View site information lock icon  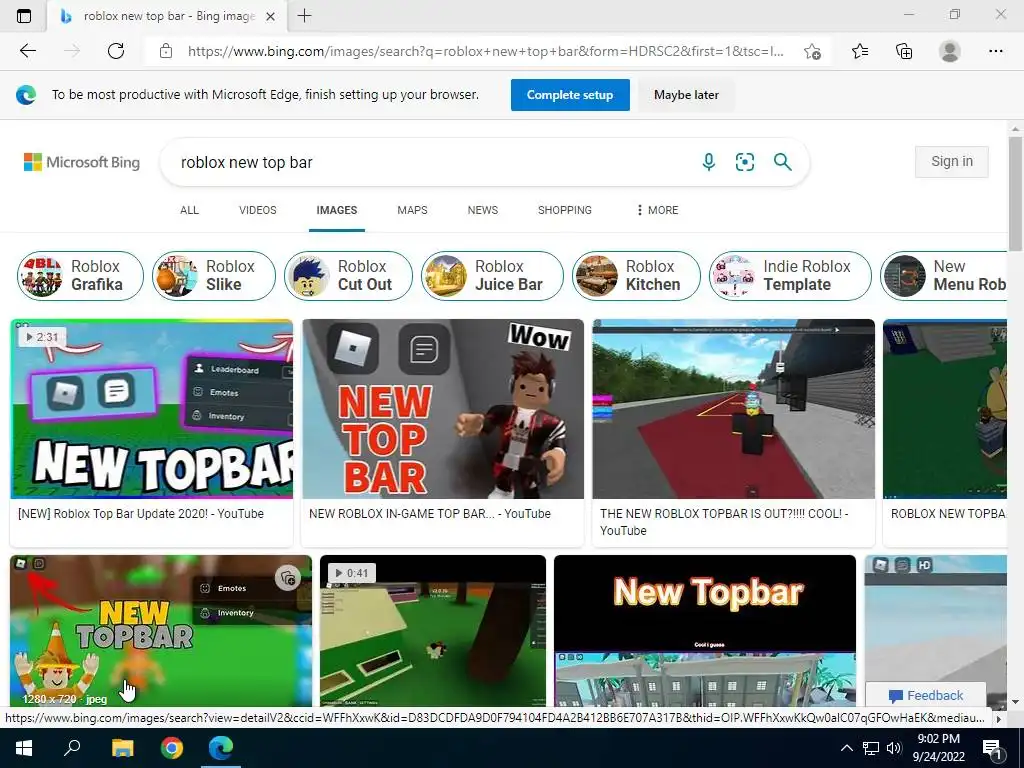[x=166, y=51]
